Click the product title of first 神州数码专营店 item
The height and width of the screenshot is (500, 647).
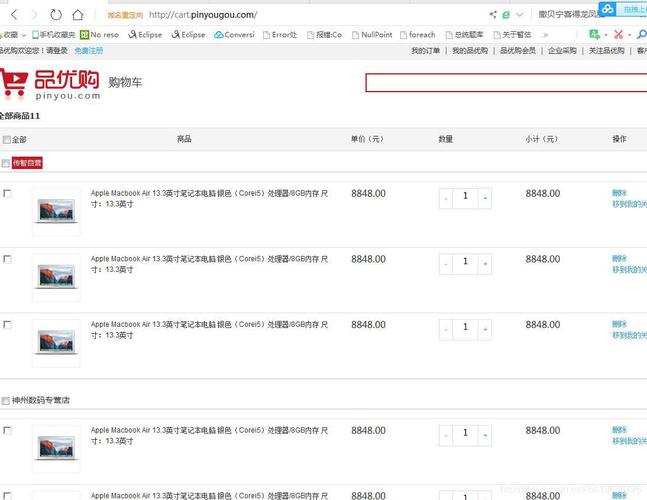coord(209,435)
